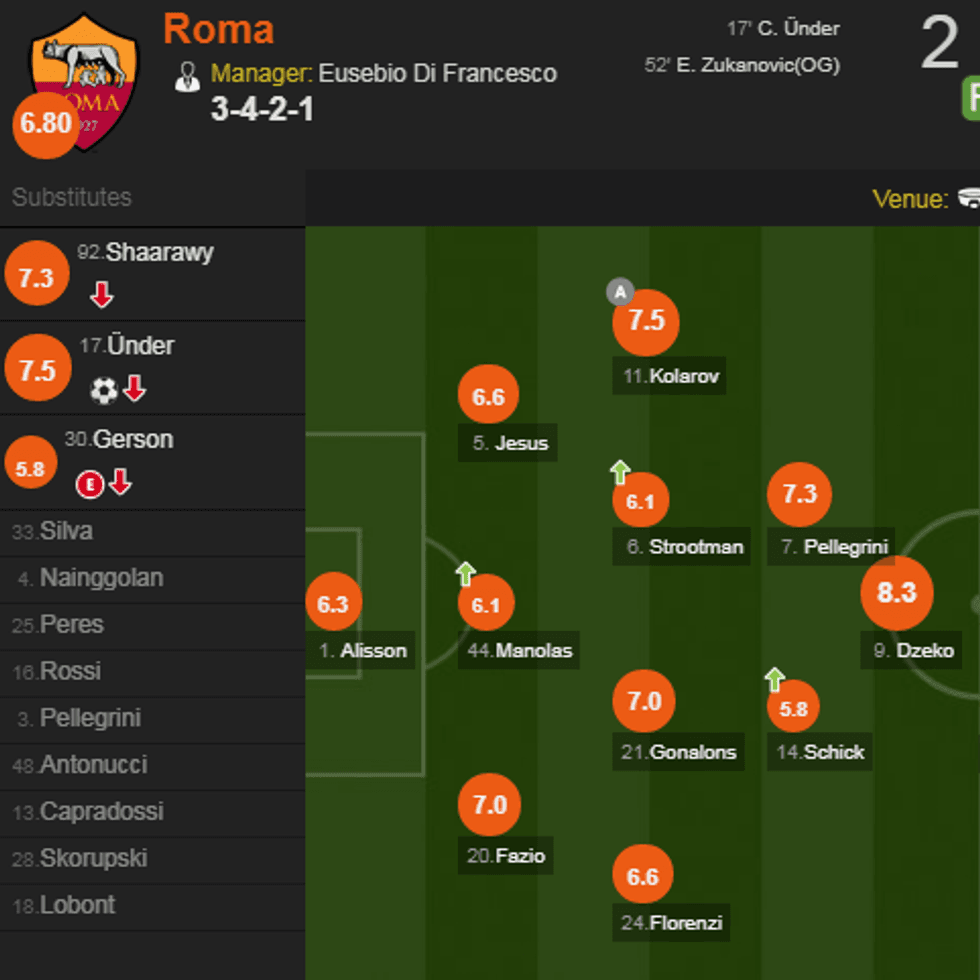
Task: Click the stadium icon next to Venue
Action: click(968, 198)
